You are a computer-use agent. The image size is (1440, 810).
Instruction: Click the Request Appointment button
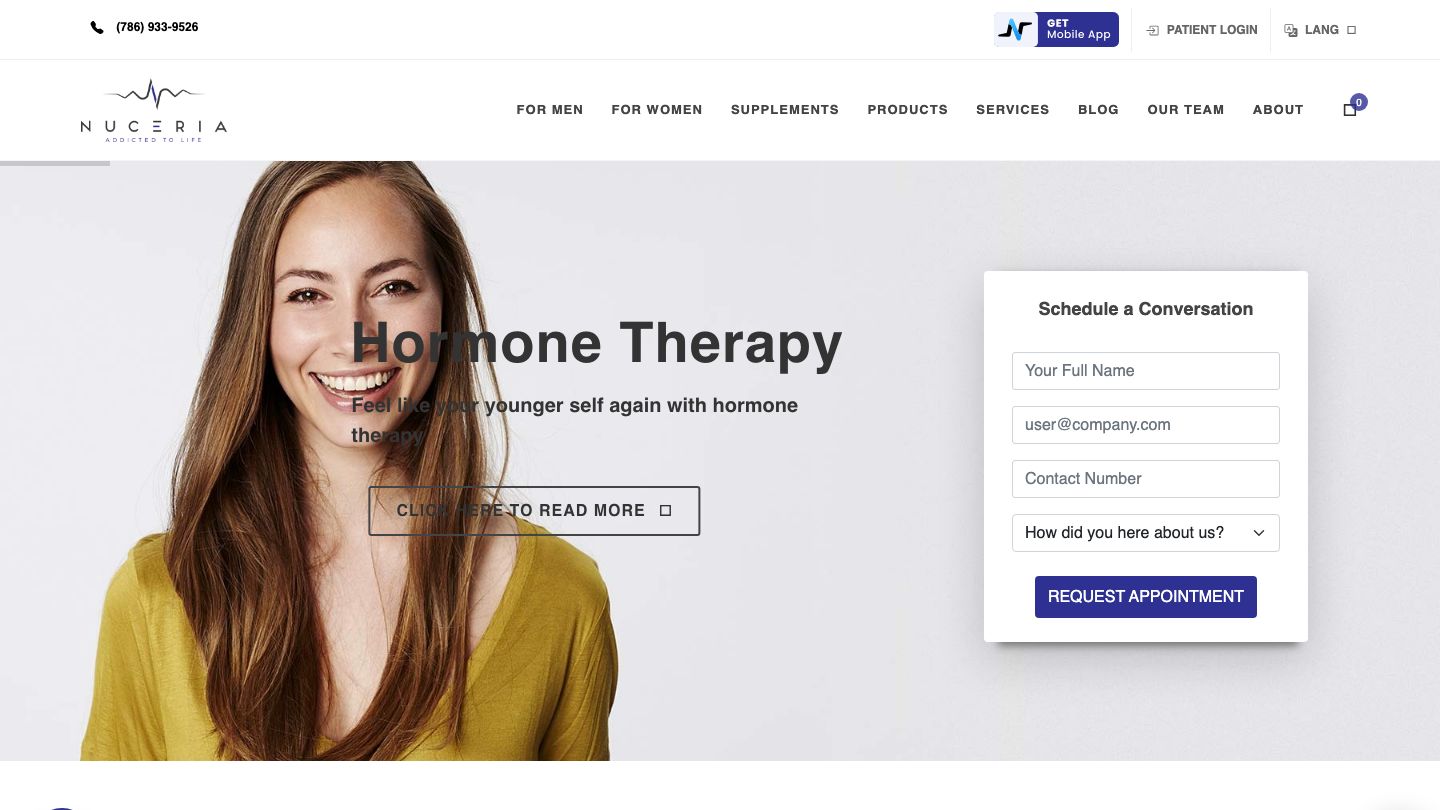pos(1146,597)
